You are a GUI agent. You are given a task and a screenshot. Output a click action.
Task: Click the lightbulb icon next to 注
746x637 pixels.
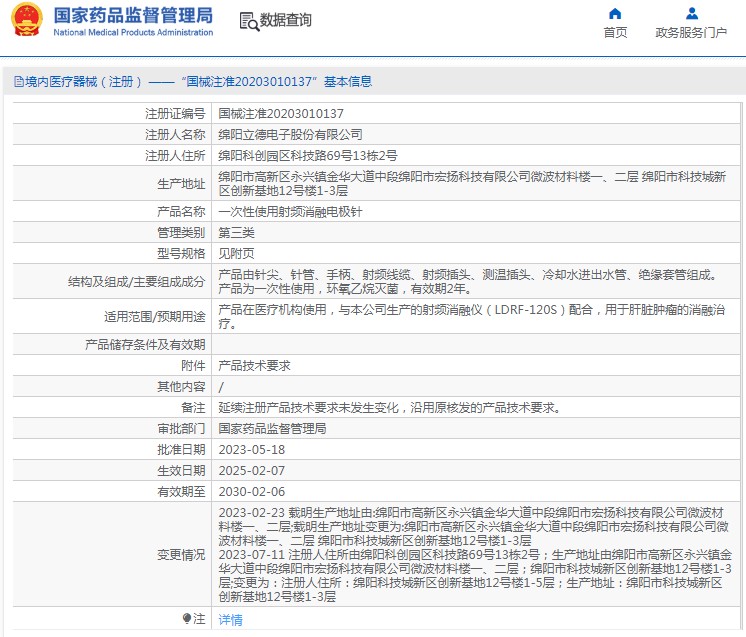tap(186, 618)
